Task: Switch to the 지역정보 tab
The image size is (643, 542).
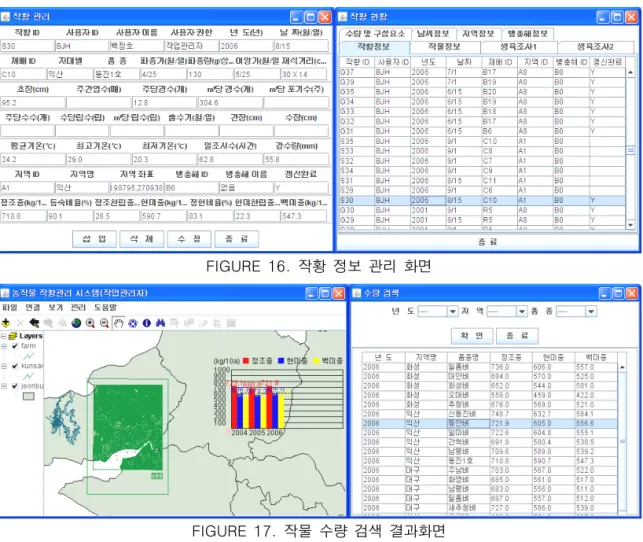Action: tap(478, 34)
